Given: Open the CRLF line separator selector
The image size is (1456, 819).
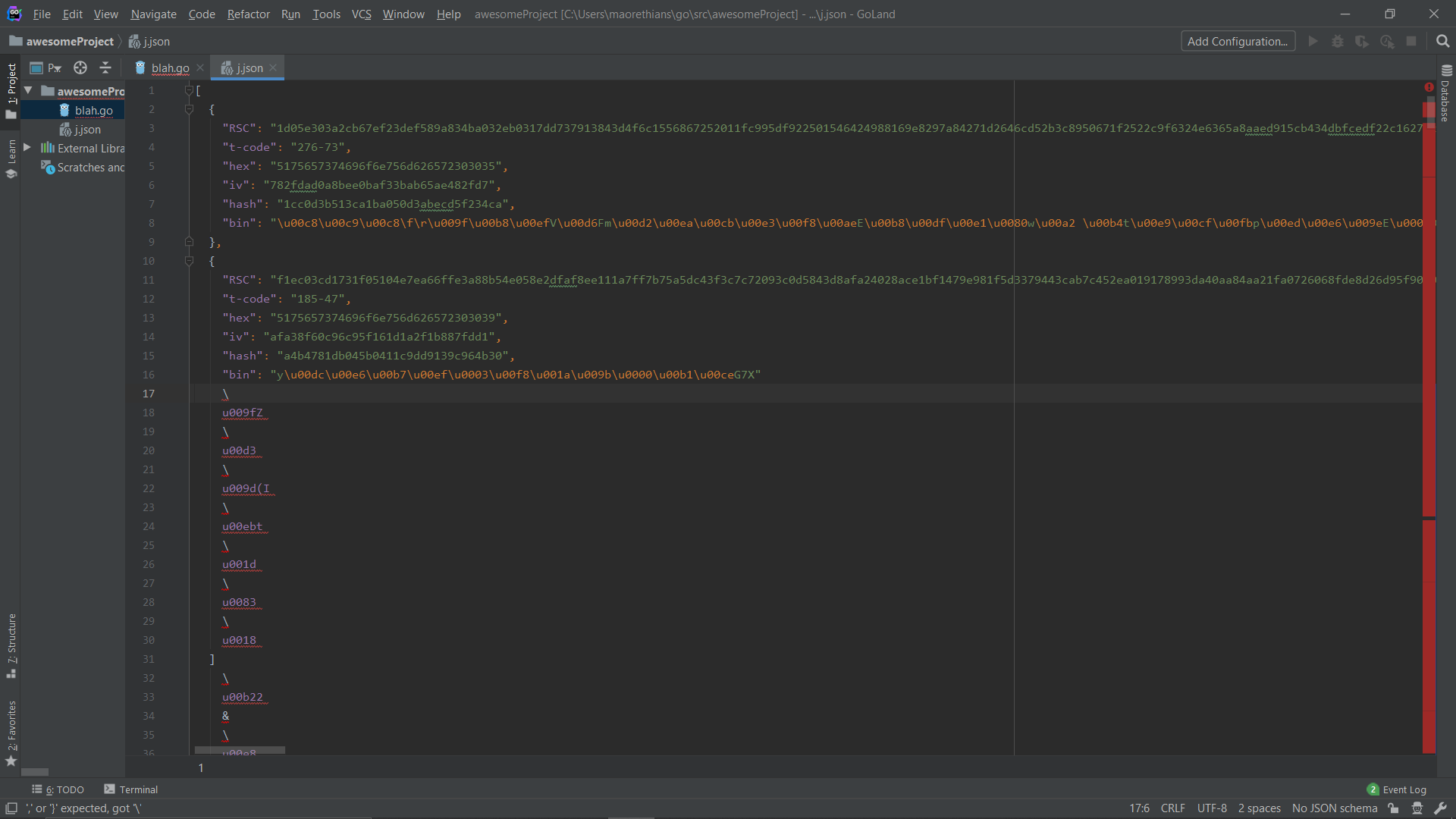Looking at the screenshot, I should click(x=1172, y=808).
